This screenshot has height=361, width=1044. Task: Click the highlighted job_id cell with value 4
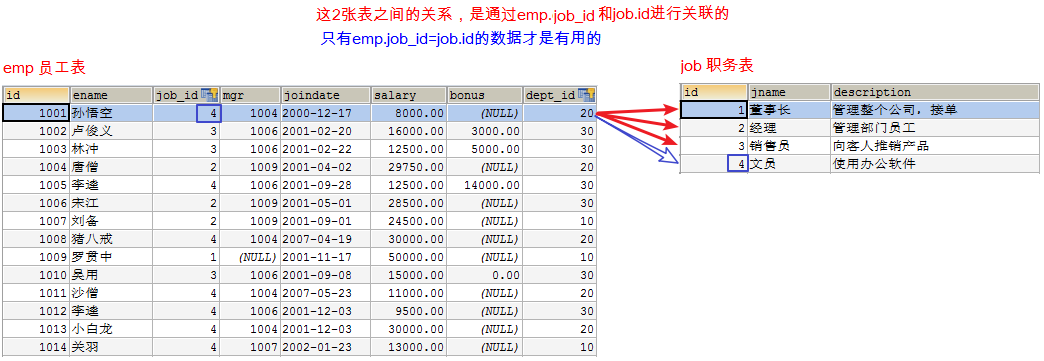point(209,113)
